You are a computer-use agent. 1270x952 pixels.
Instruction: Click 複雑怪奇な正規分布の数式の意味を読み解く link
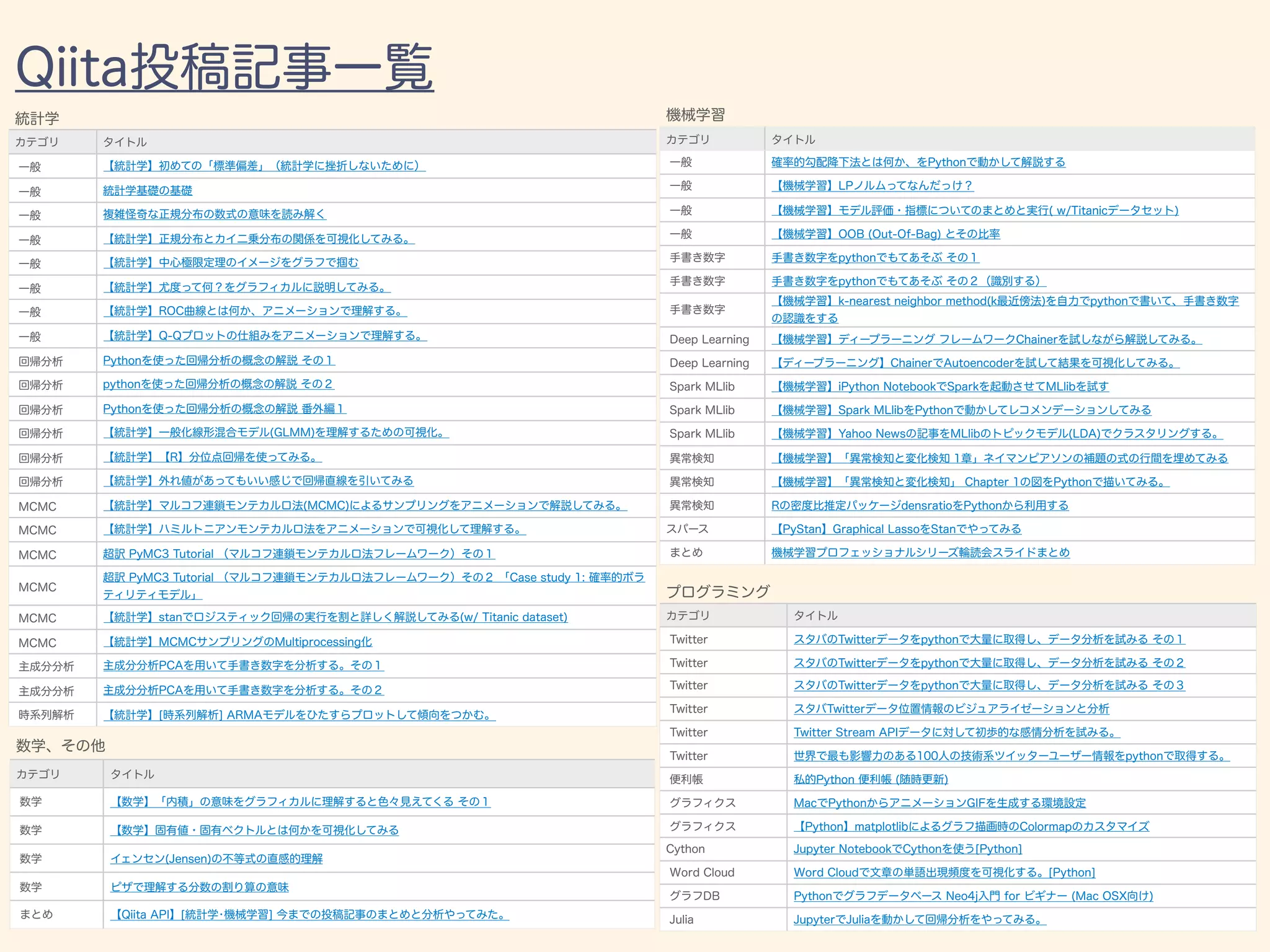pos(214,214)
